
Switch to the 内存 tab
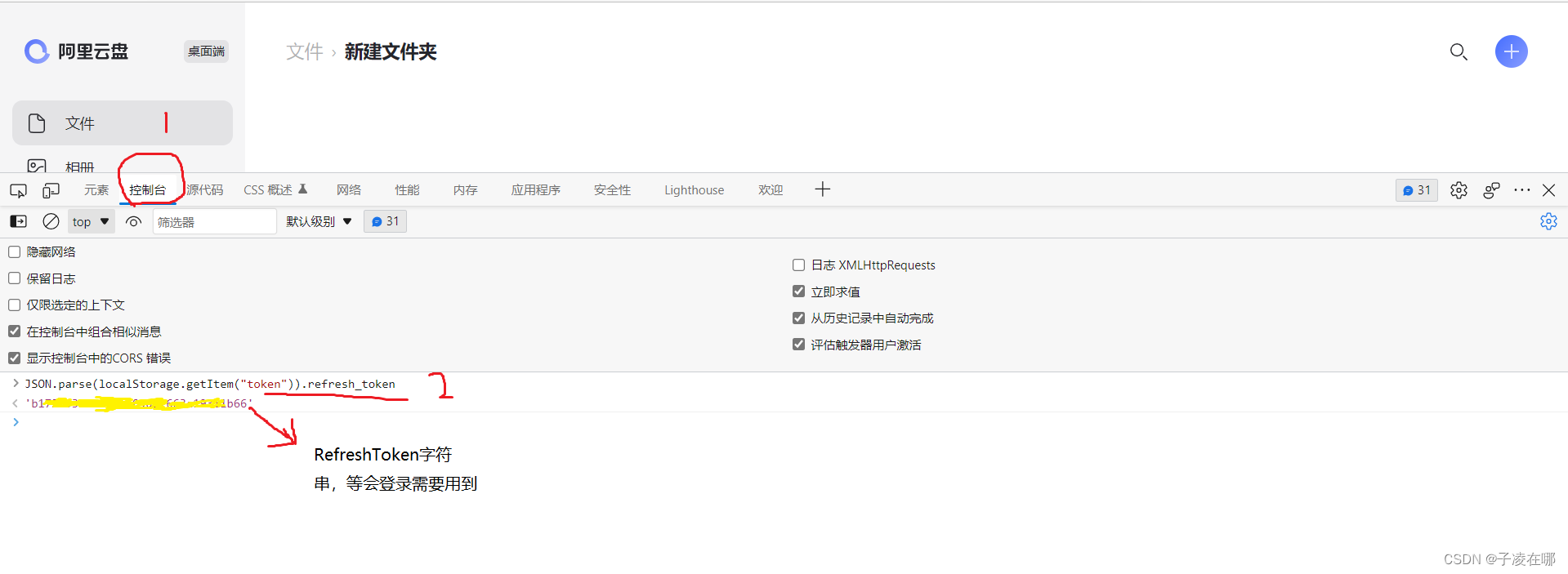465,190
